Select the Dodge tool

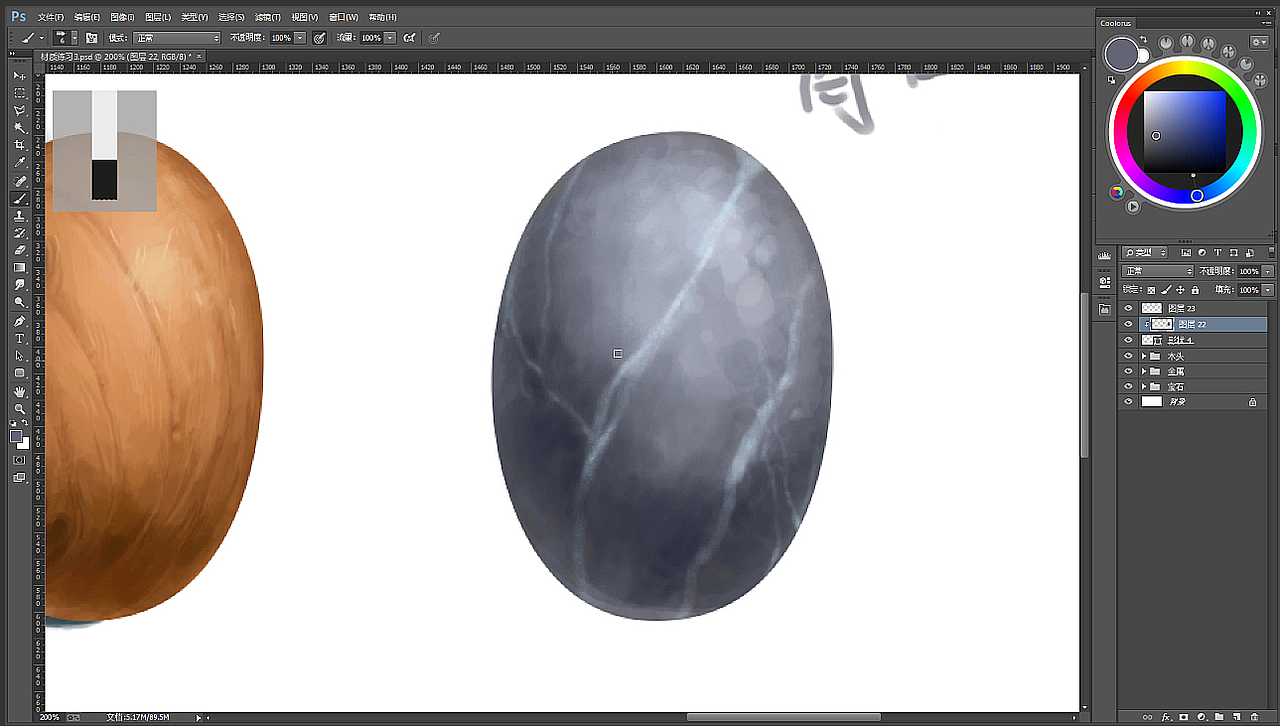point(19,302)
